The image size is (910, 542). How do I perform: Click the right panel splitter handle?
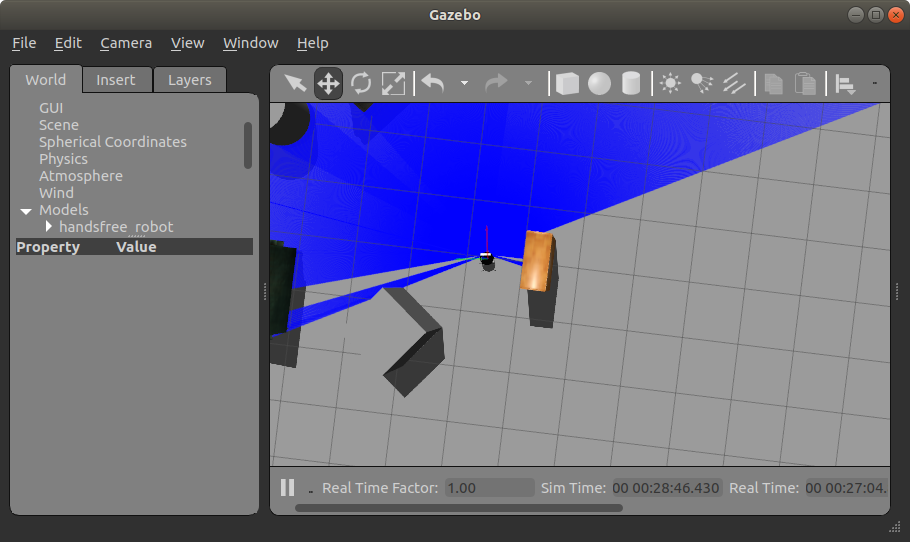click(x=897, y=291)
